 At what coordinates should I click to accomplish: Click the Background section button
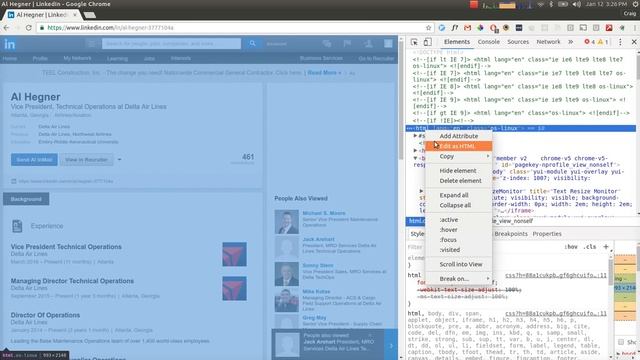coord(26,199)
